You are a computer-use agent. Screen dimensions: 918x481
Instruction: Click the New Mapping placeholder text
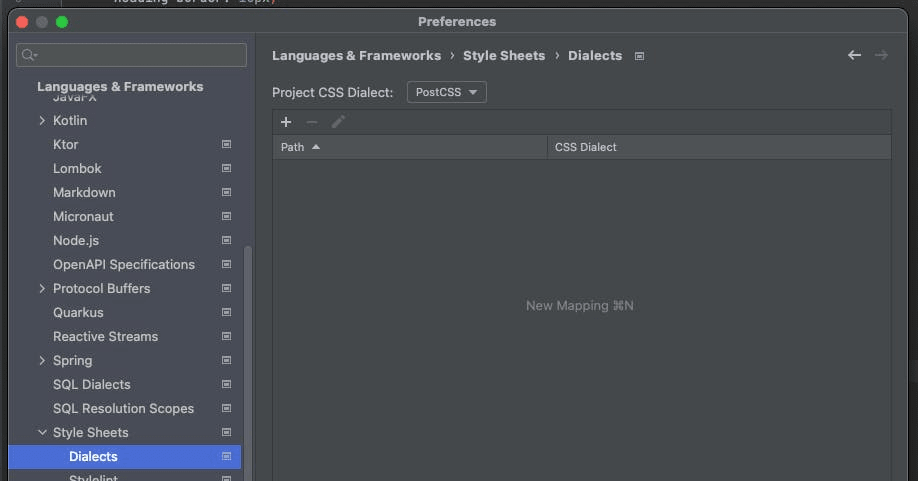[x=580, y=305]
